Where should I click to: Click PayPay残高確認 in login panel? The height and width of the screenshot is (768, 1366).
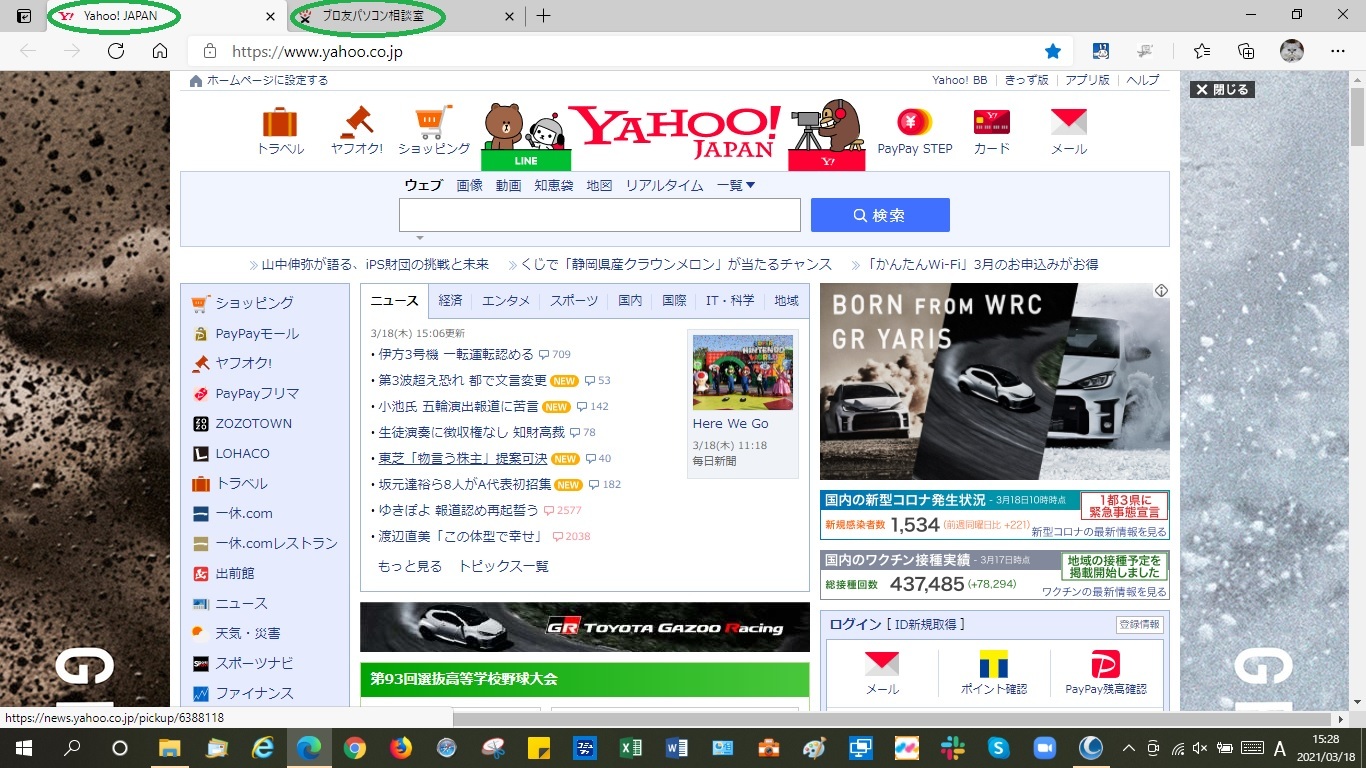pos(1106,671)
